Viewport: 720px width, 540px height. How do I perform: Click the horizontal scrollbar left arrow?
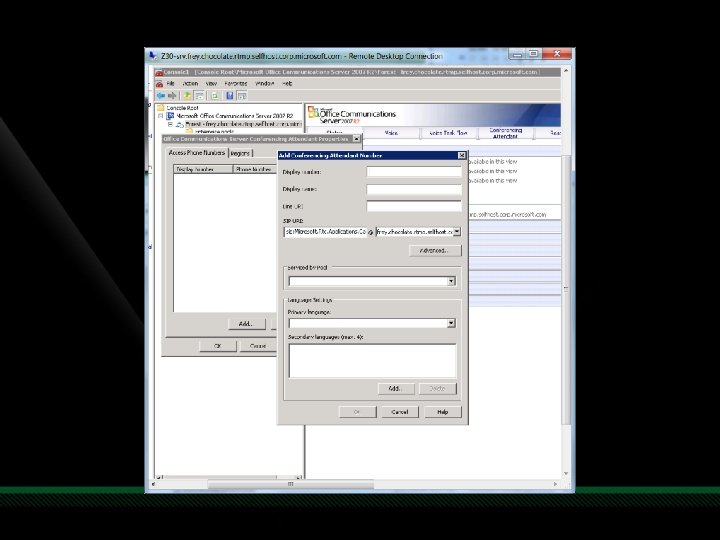[154, 484]
